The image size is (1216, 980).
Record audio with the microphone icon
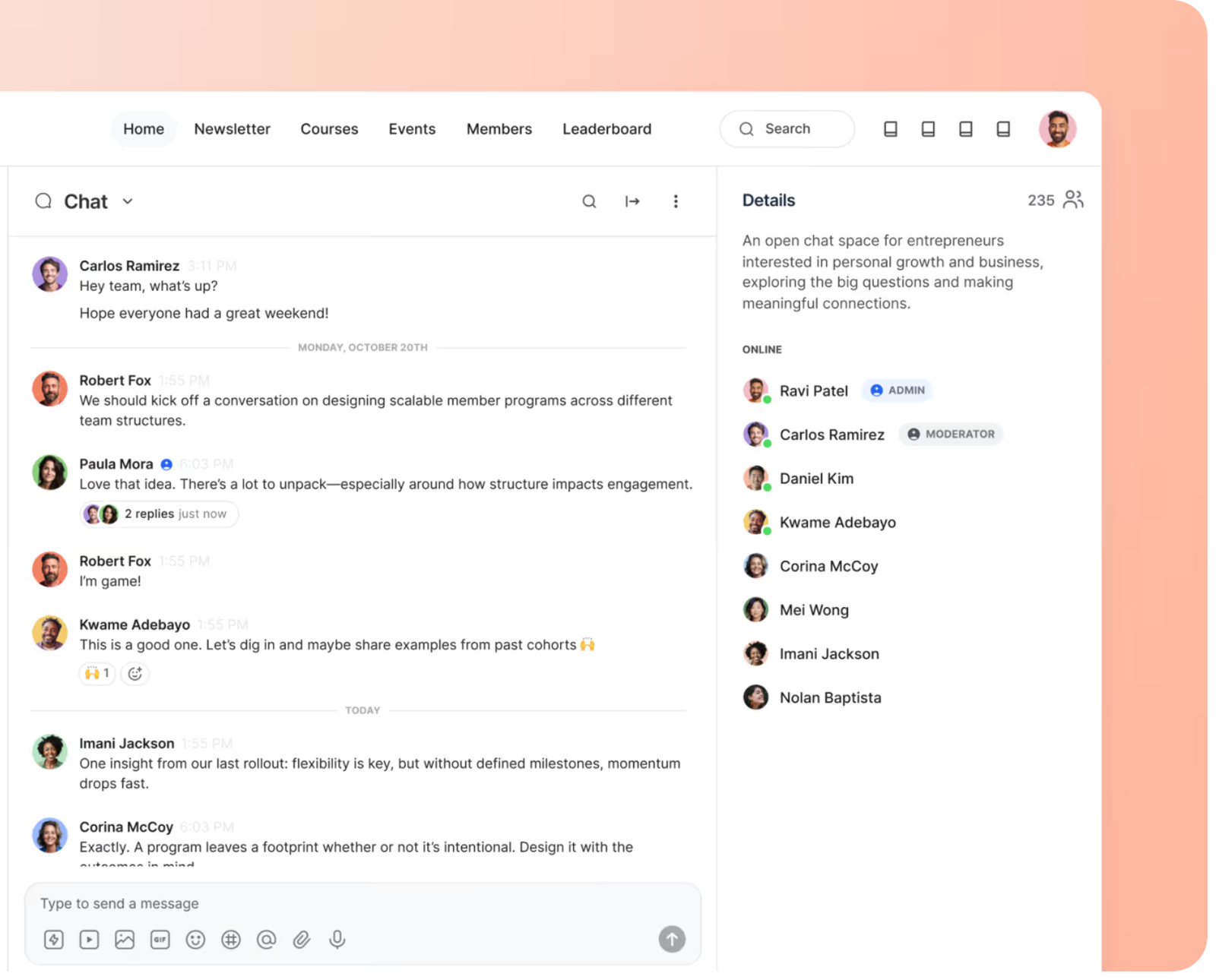pos(337,940)
